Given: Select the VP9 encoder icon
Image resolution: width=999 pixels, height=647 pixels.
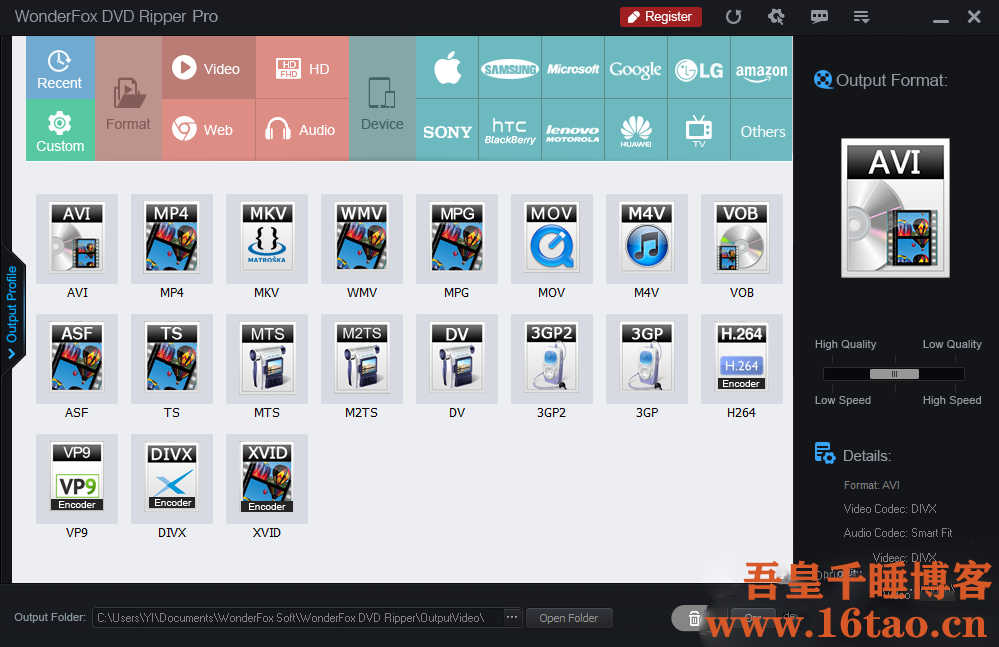Looking at the screenshot, I should (x=77, y=476).
